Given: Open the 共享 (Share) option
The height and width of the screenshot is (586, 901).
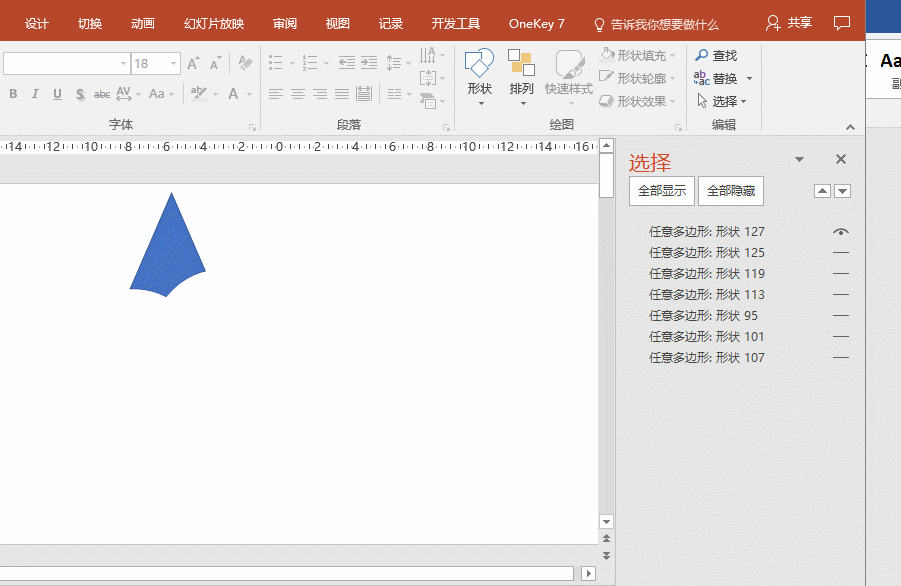Looking at the screenshot, I should 788,23.
